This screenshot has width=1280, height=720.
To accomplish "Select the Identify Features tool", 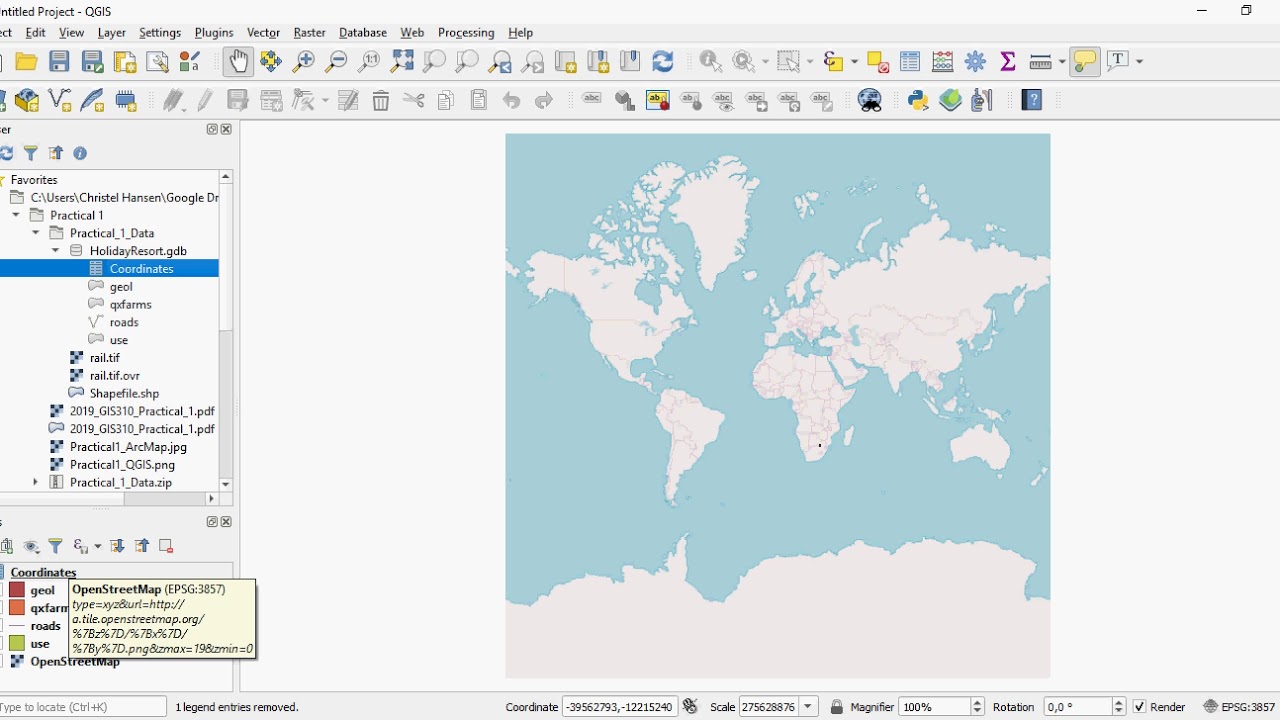I will click(711, 62).
